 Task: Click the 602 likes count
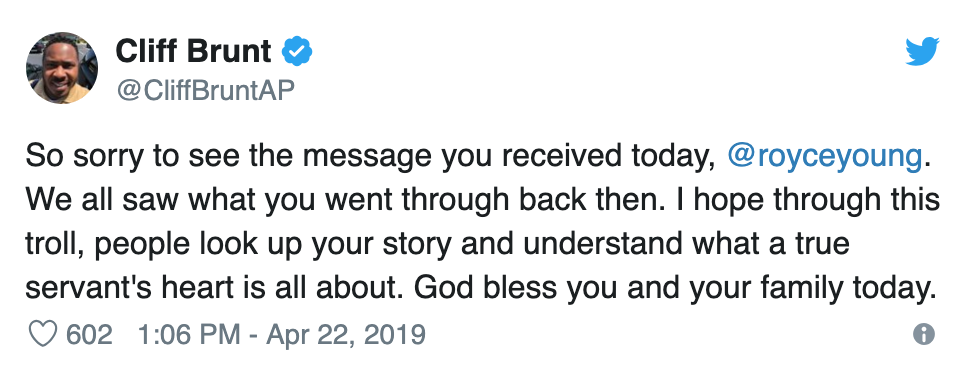89,335
